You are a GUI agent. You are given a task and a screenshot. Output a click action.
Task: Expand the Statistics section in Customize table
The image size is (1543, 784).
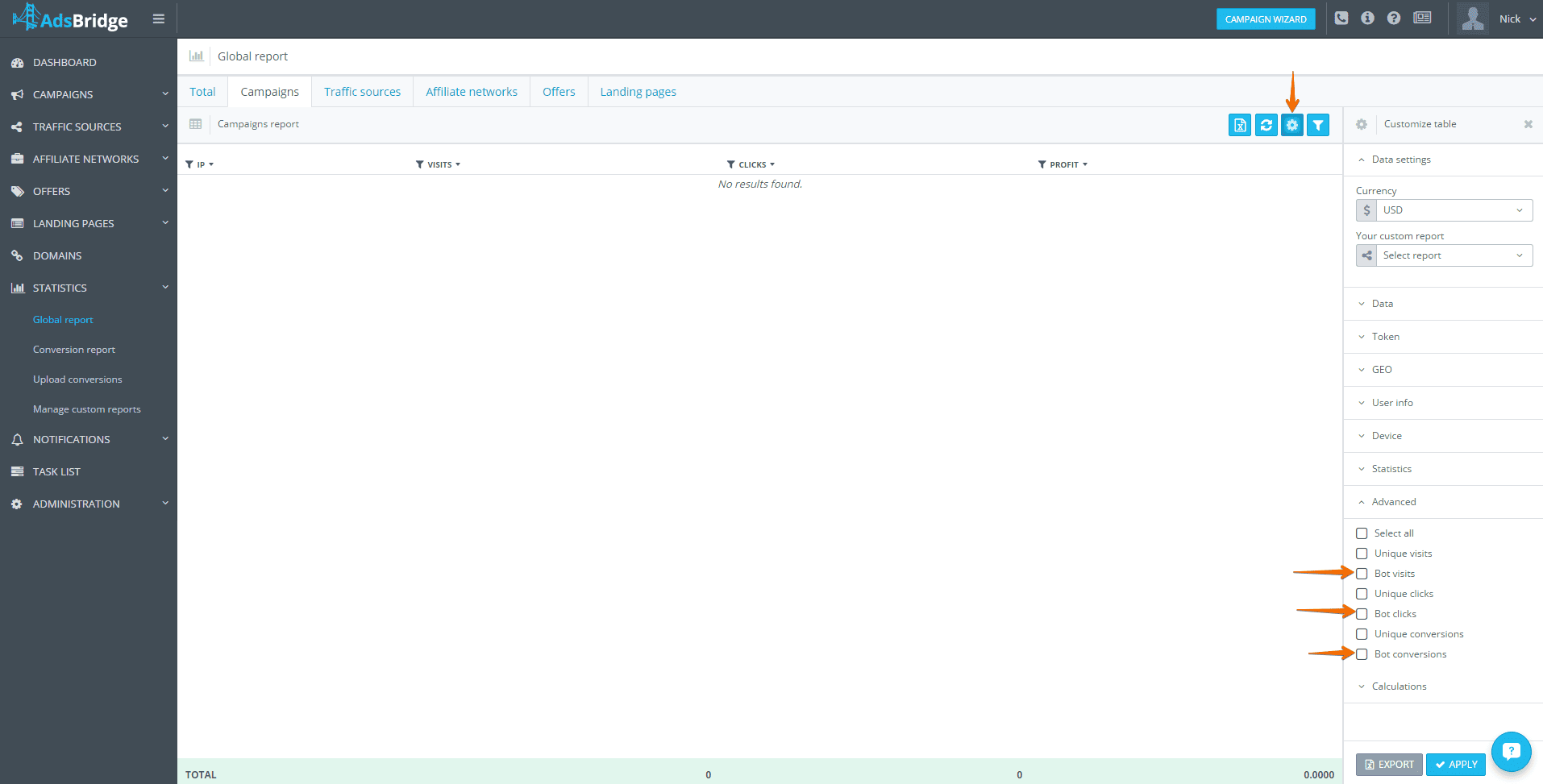[1443, 469]
